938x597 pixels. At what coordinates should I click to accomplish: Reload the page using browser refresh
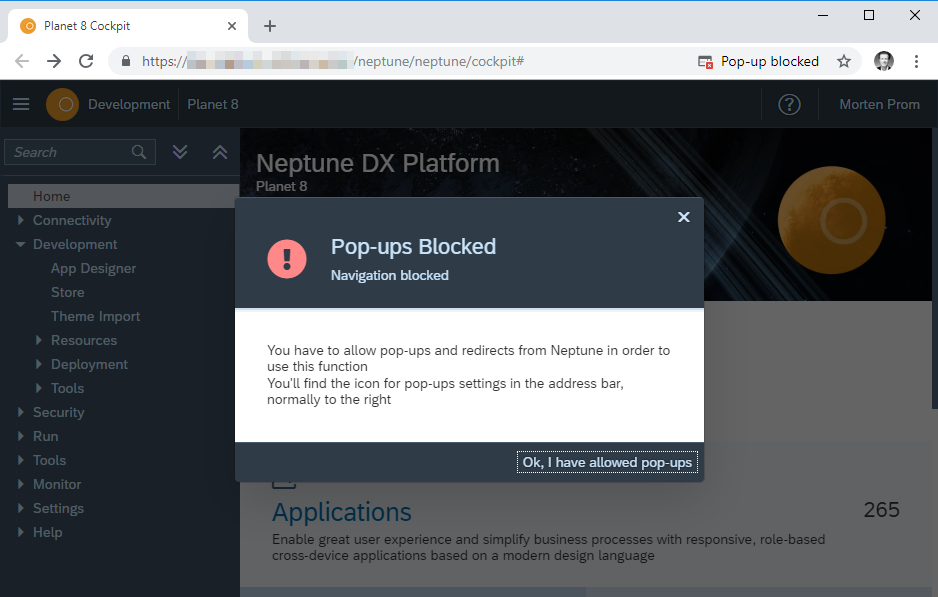pyautogui.click(x=86, y=62)
